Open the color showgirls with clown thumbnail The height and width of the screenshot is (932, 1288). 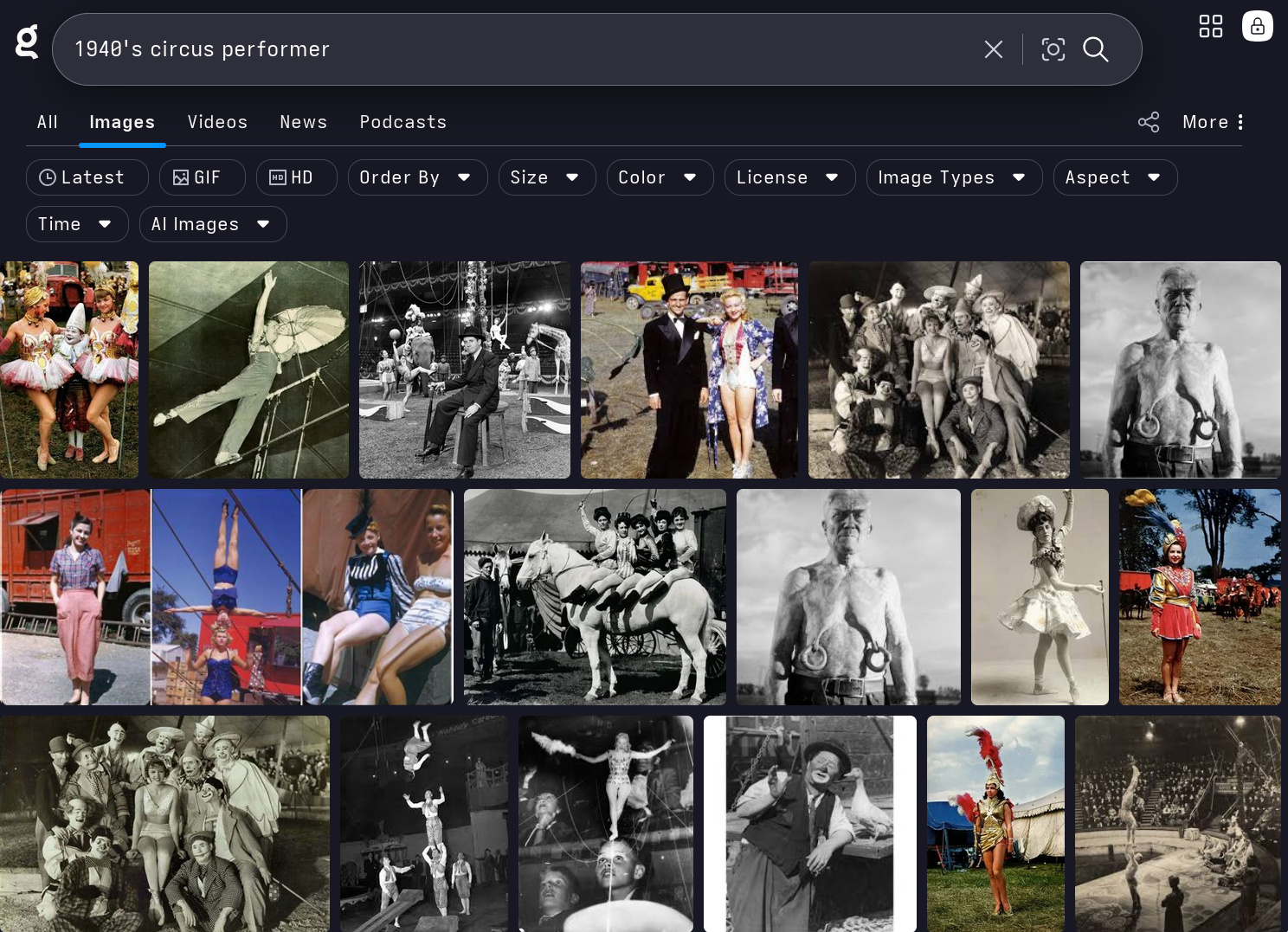(x=69, y=370)
